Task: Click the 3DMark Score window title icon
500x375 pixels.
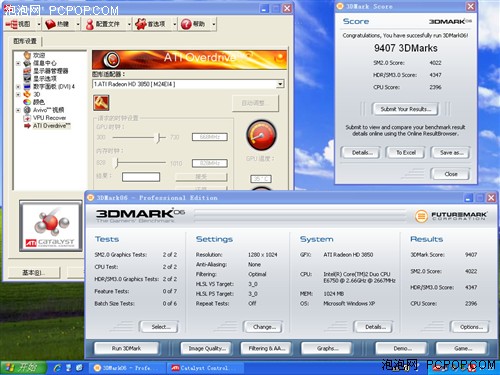Action: [x=340, y=6]
